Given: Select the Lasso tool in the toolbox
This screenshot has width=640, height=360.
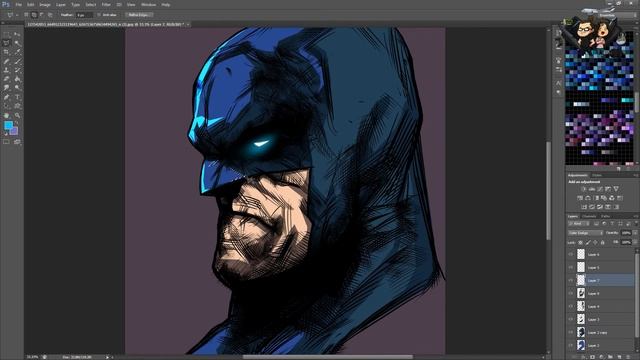Looking at the screenshot, I should (6, 43).
